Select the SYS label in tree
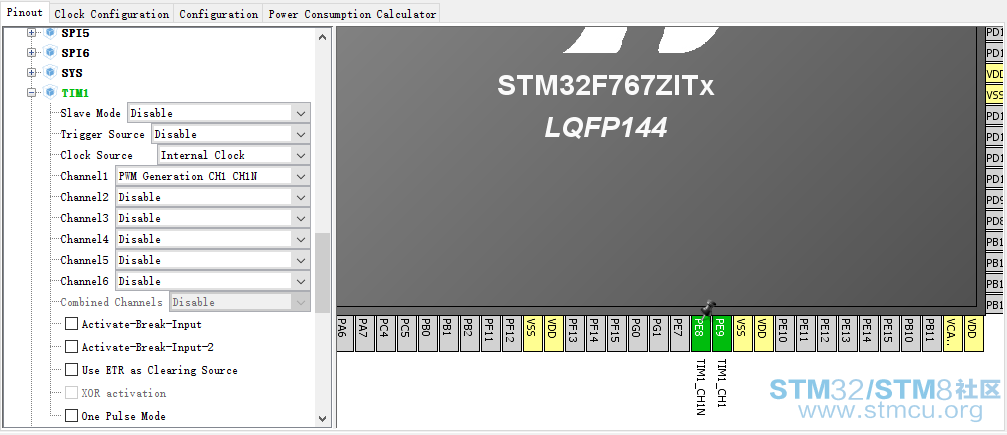Viewport: 1007px width, 435px height. (x=72, y=73)
